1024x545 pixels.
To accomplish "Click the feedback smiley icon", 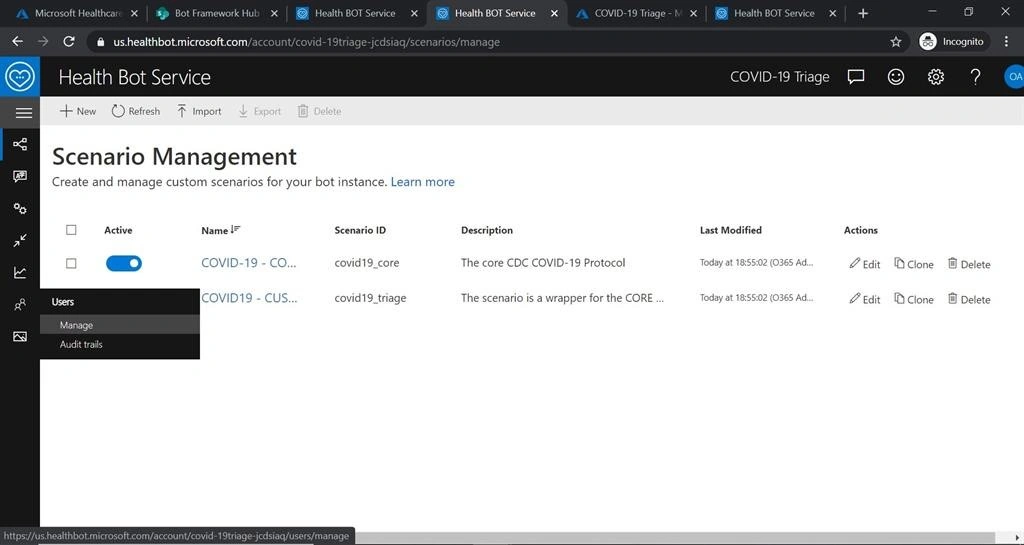I will click(896, 77).
